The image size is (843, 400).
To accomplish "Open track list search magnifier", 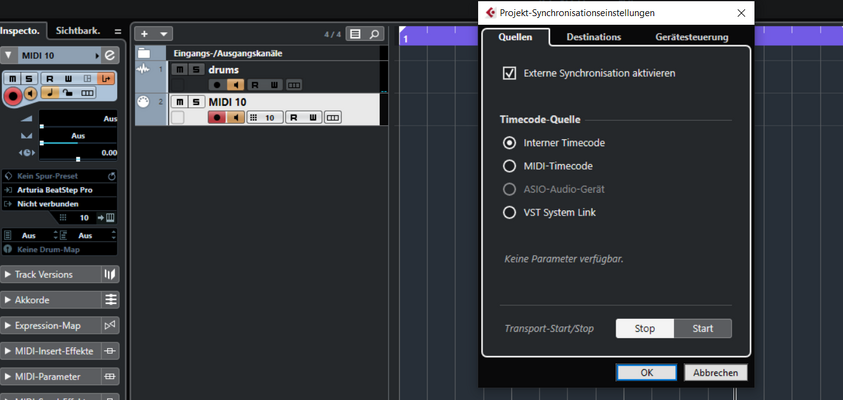I will point(374,34).
